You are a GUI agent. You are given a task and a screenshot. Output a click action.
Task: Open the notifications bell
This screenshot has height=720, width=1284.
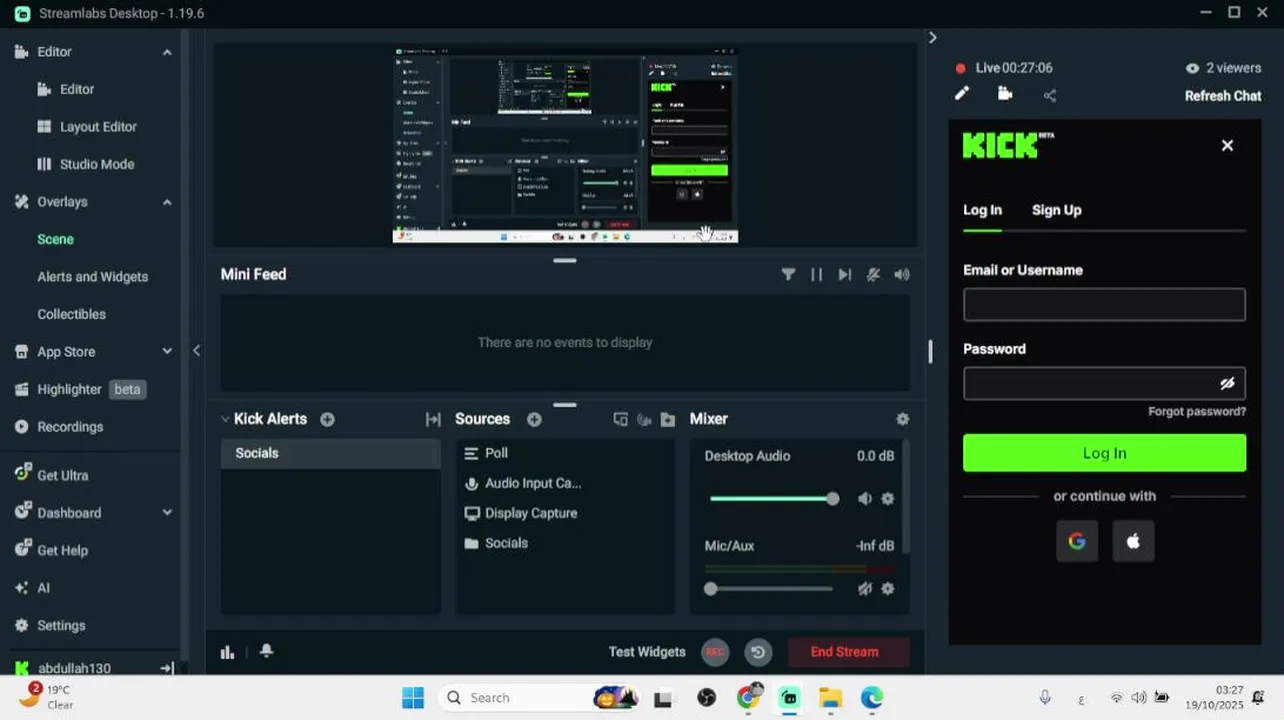[x=266, y=651]
